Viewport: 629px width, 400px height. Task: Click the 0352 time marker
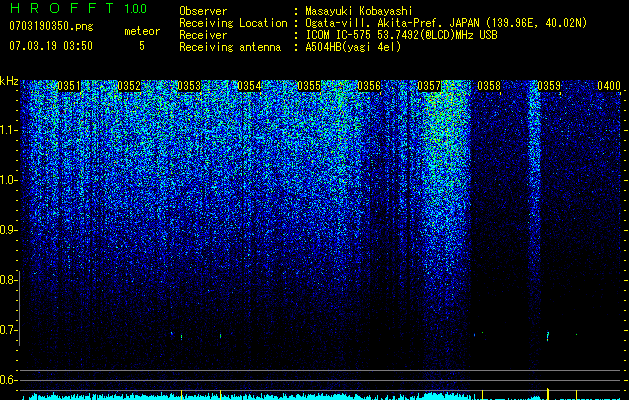pos(129,86)
